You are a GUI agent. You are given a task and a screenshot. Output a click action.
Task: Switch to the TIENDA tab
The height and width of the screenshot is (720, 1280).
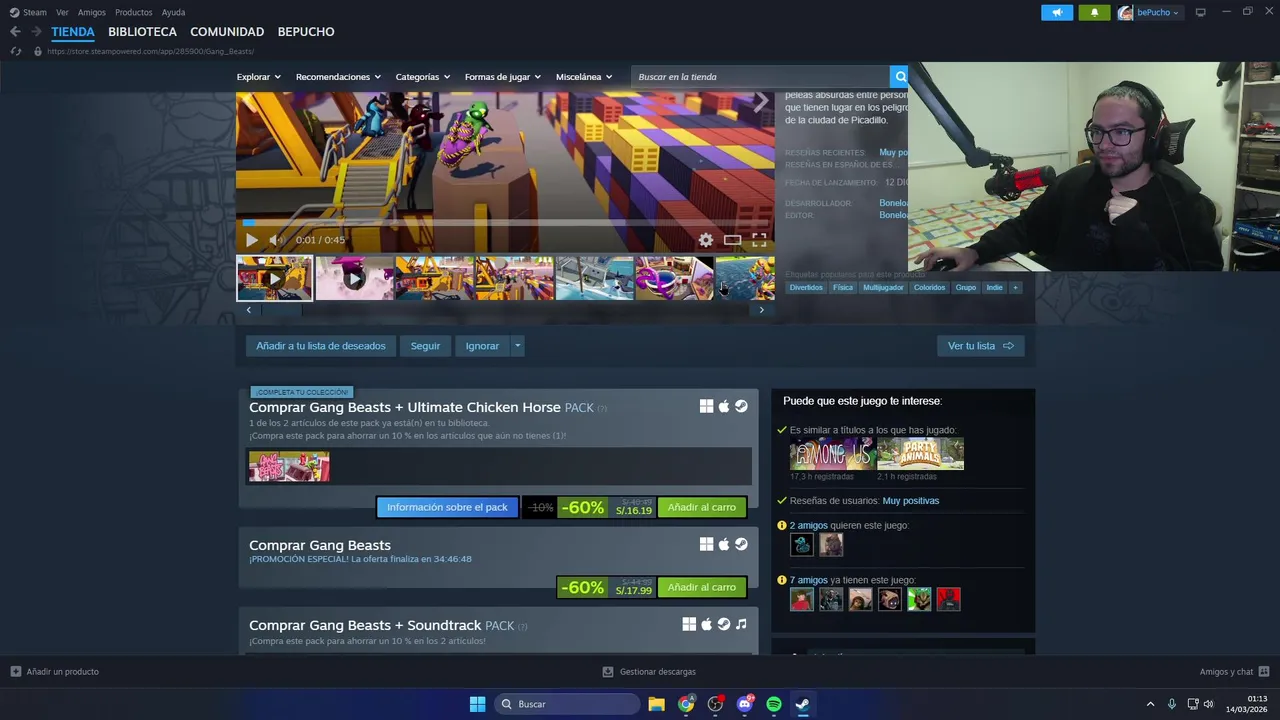pos(73,32)
